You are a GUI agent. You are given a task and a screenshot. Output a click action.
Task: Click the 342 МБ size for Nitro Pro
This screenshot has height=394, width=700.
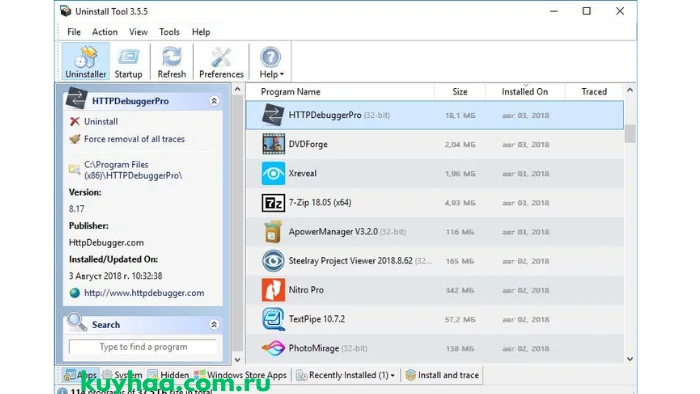[460, 290]
